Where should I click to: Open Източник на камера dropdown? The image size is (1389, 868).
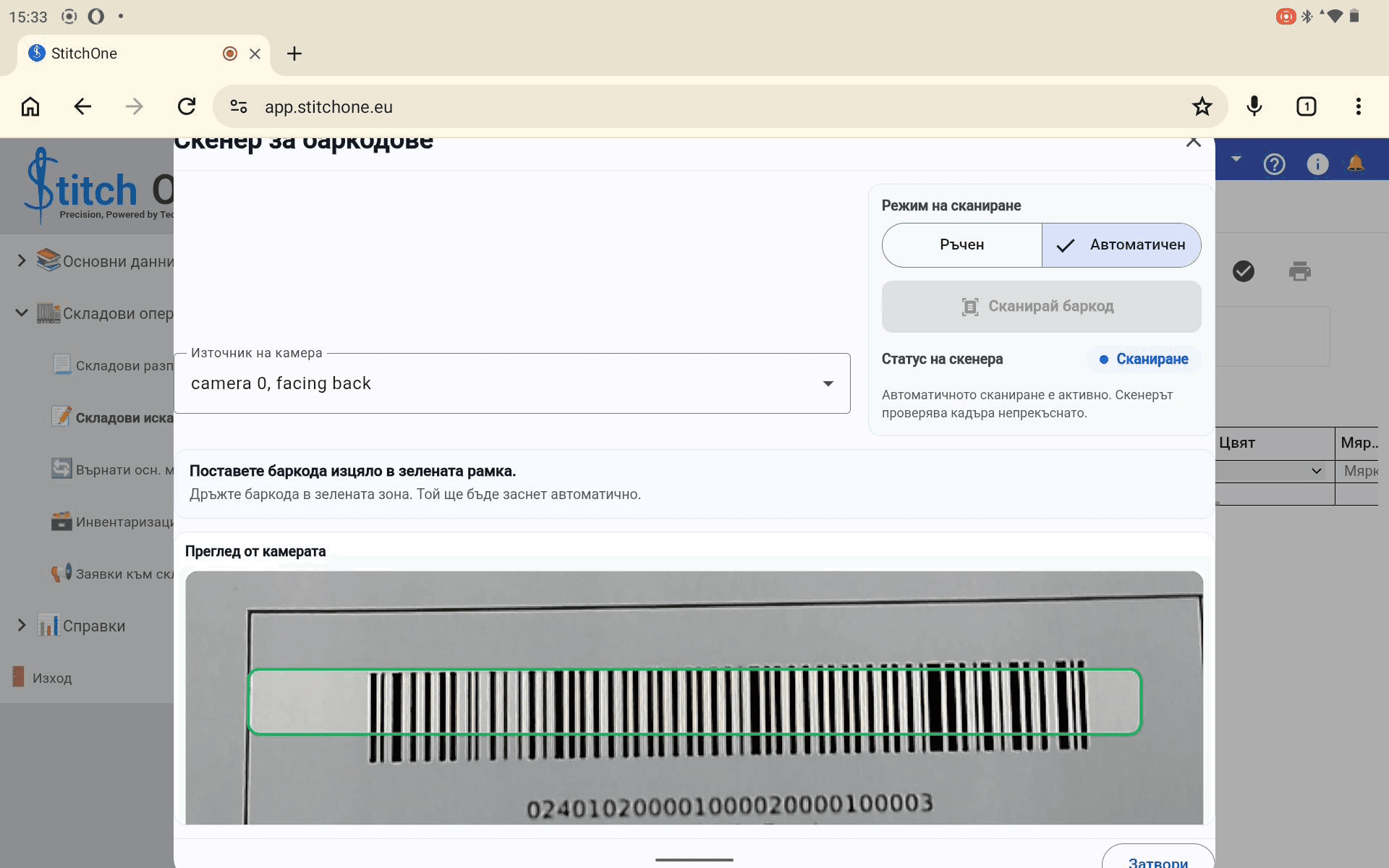(x=512, y=383)
